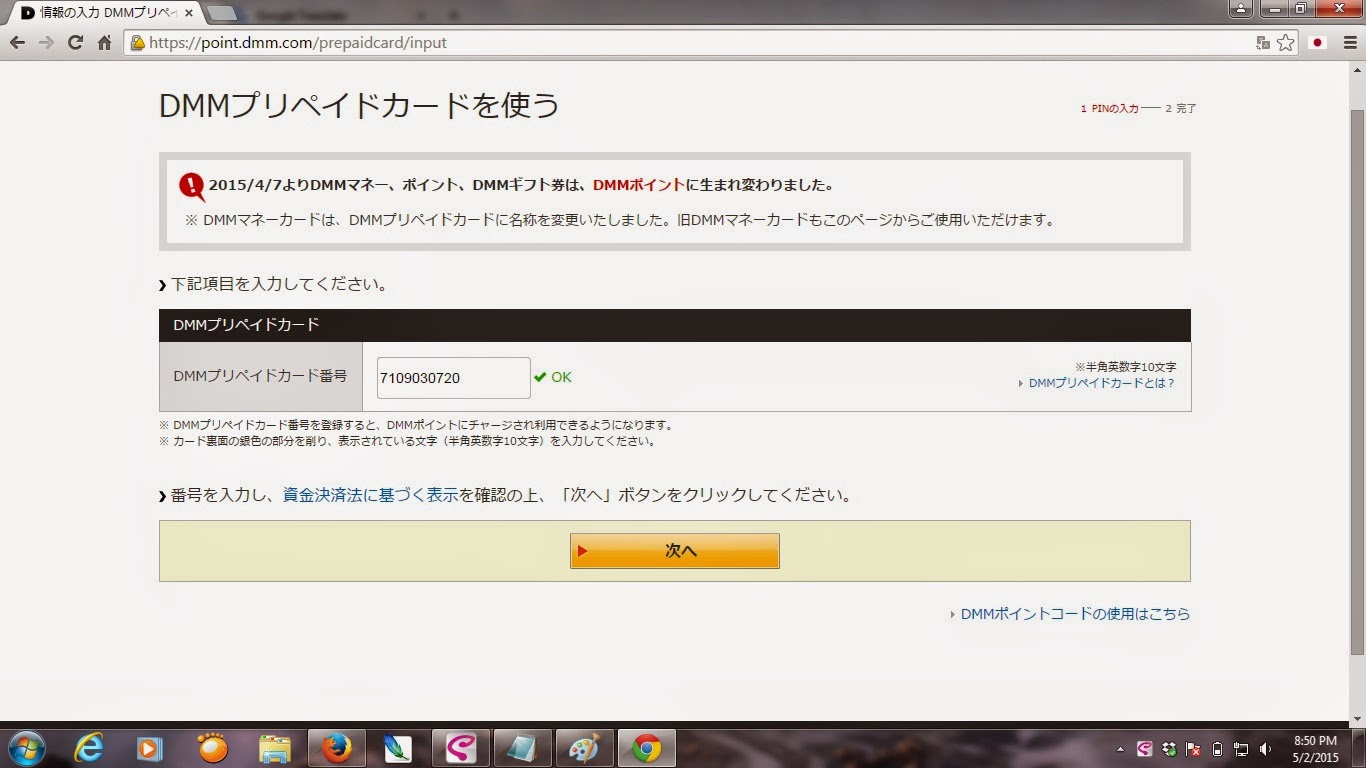Open the Windows Start menu
The image size is (1366, 768).
26,747
